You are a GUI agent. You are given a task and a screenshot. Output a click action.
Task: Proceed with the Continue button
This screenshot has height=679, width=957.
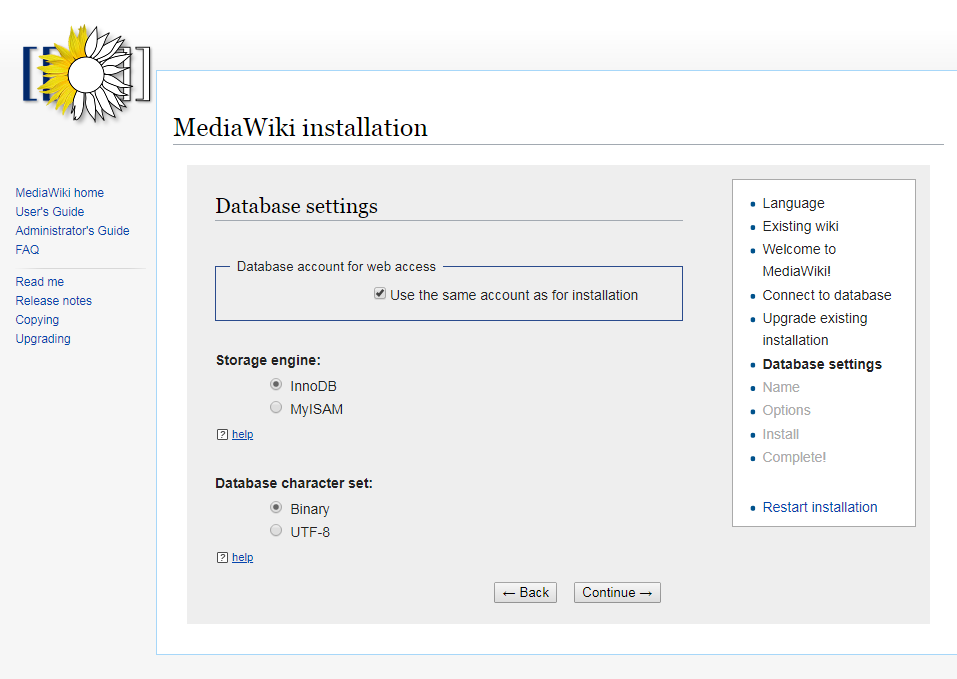[617, 592]
